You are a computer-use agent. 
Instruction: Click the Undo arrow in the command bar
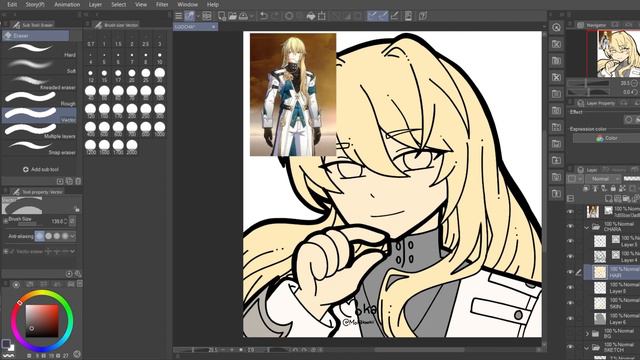coord(264,16)
